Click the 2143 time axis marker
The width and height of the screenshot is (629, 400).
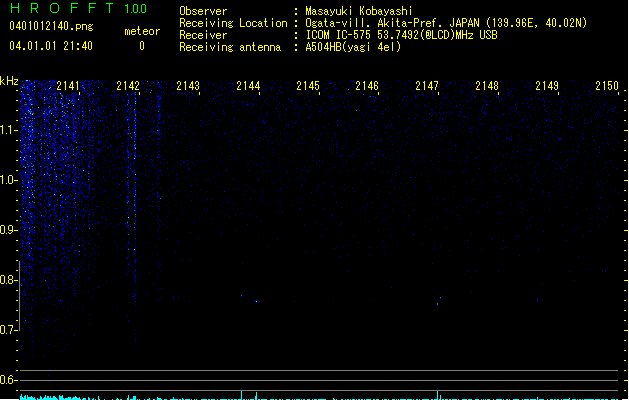point(188,86)
